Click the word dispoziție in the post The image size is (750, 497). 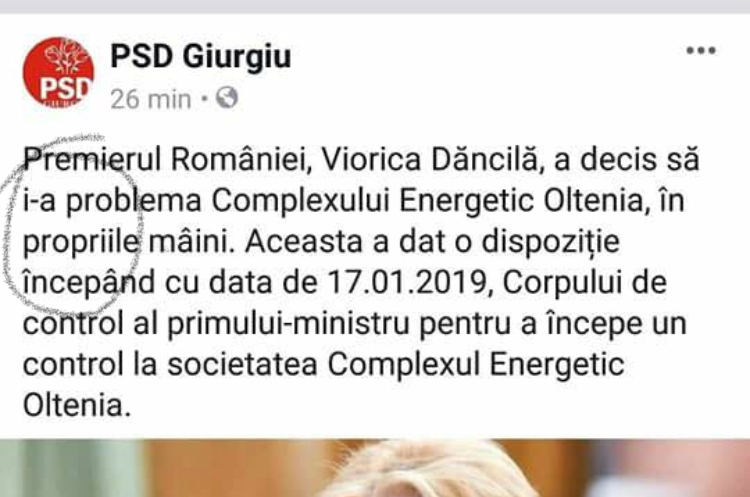551,243
